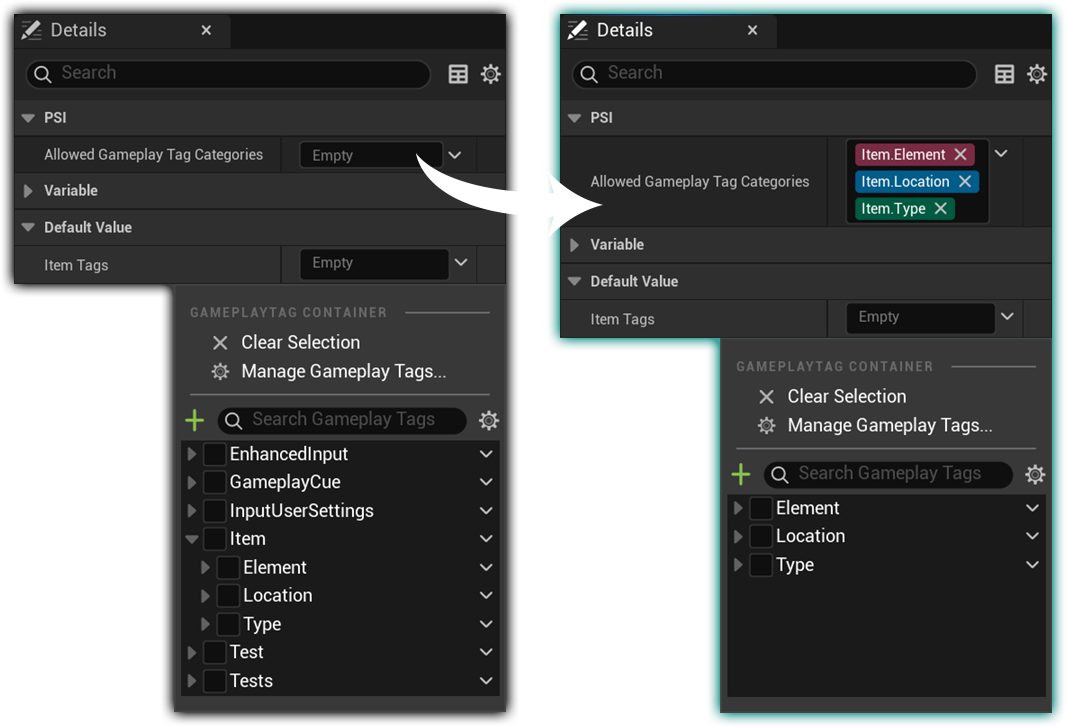Click Clear Selection in the left tag container
This screenshot has width=1066, height=727.
[x=299, y=342]
